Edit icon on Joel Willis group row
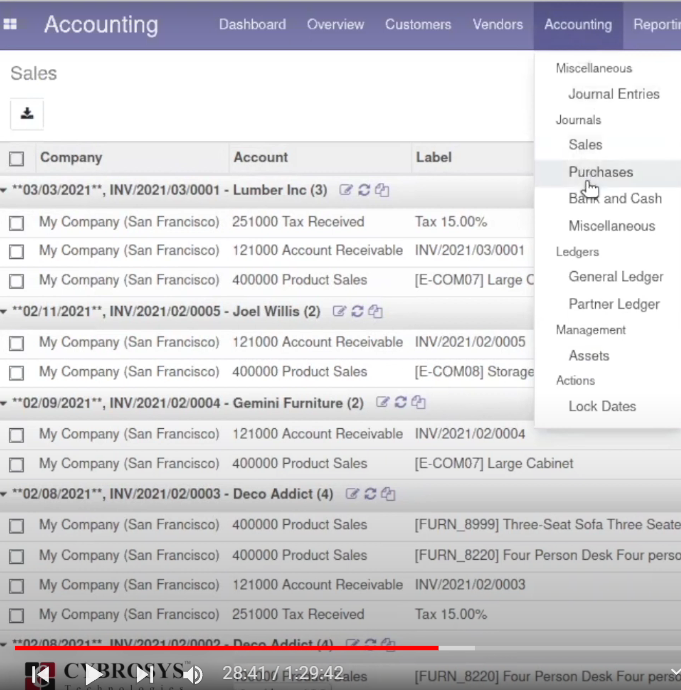 coord(339,312)
